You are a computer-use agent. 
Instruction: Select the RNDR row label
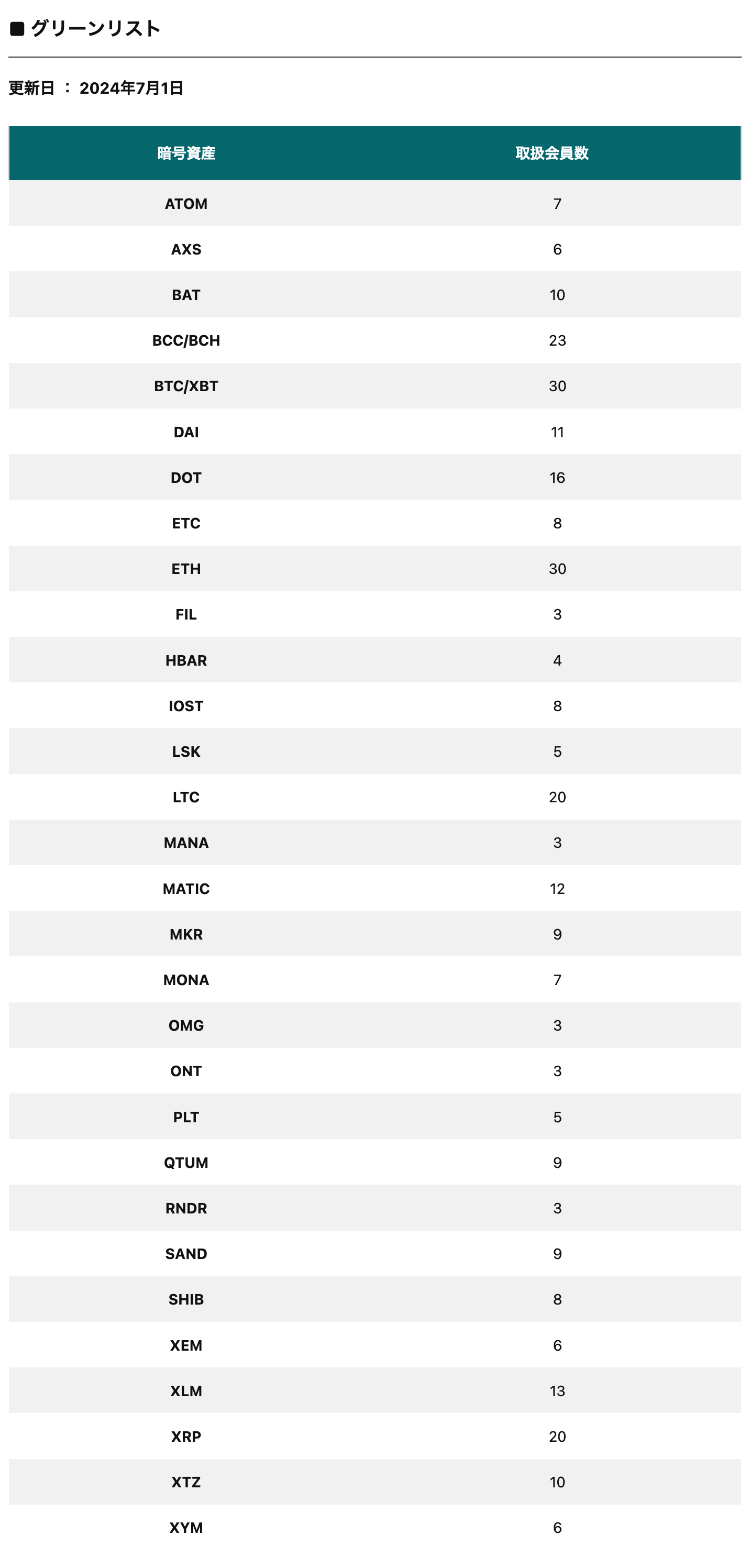(186, 1208)
